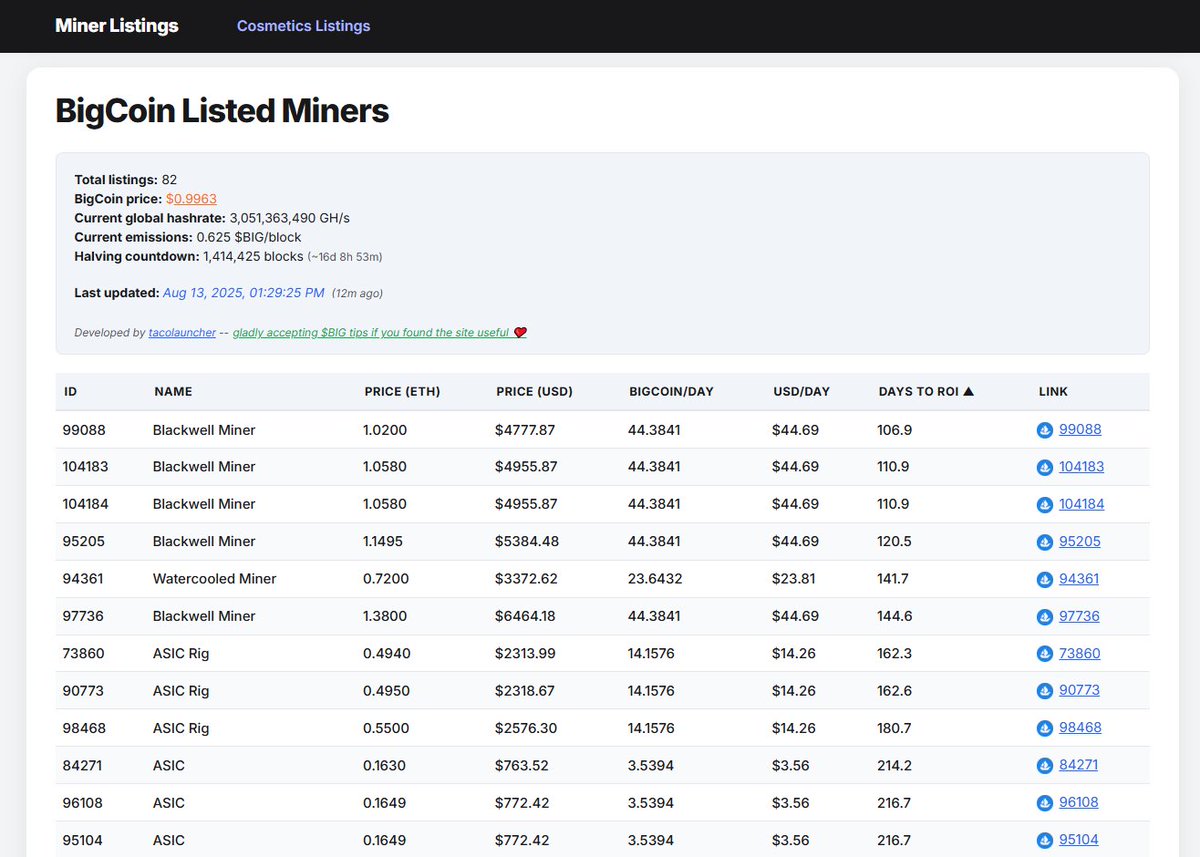
Task: Open listing link 73860
Action: [x=1080, y=654]
